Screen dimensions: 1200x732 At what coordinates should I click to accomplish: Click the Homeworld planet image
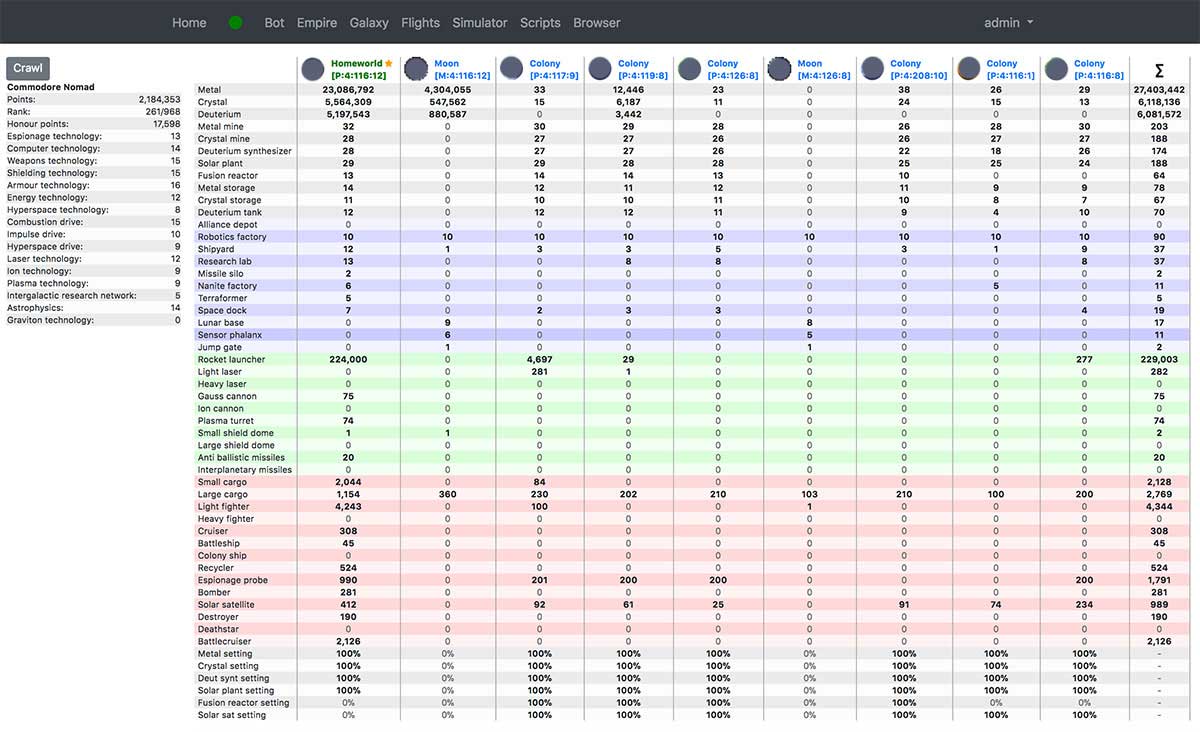[313, 69]
